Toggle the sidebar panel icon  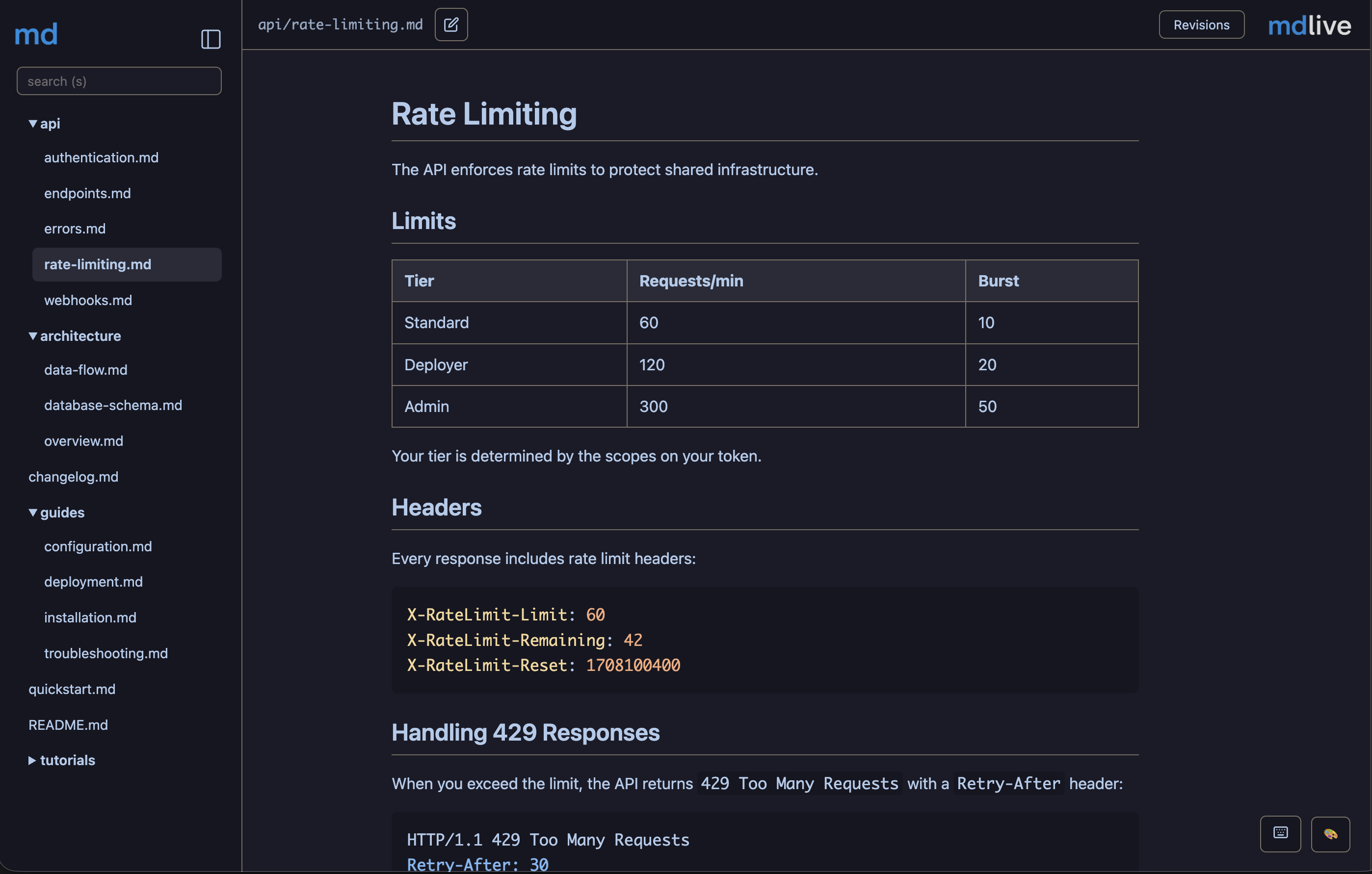[211, 39]
